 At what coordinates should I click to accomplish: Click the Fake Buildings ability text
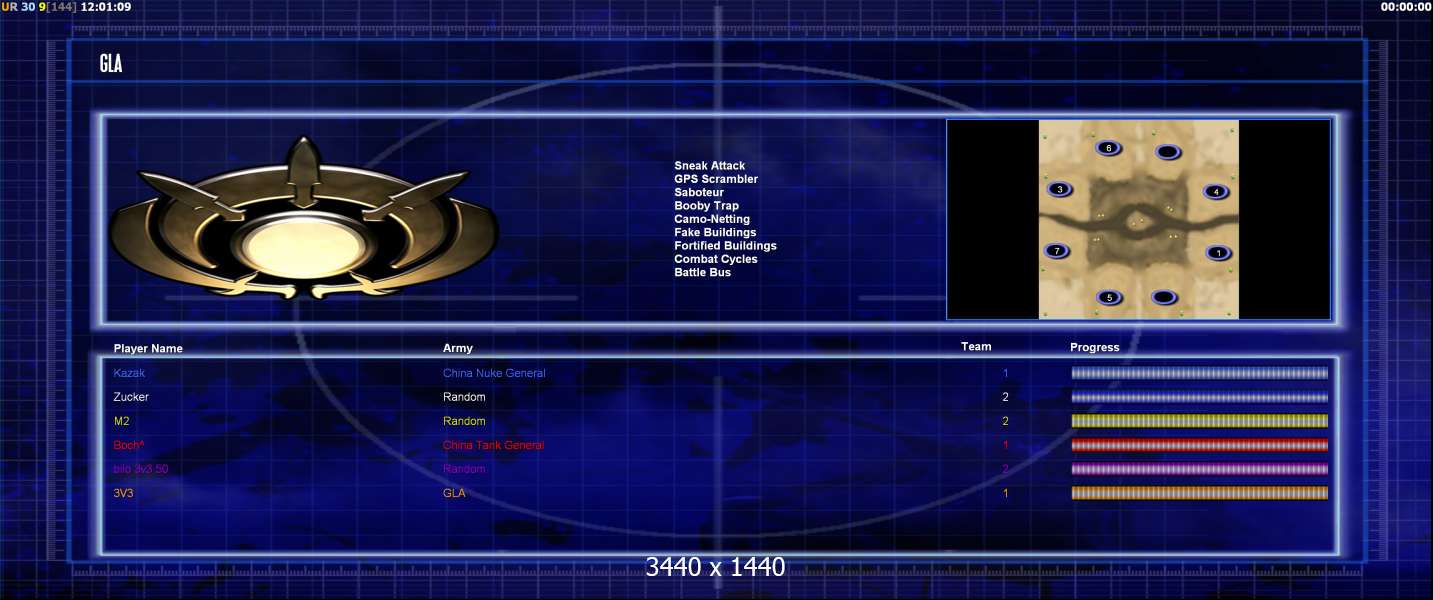click(x=715, y=232)
